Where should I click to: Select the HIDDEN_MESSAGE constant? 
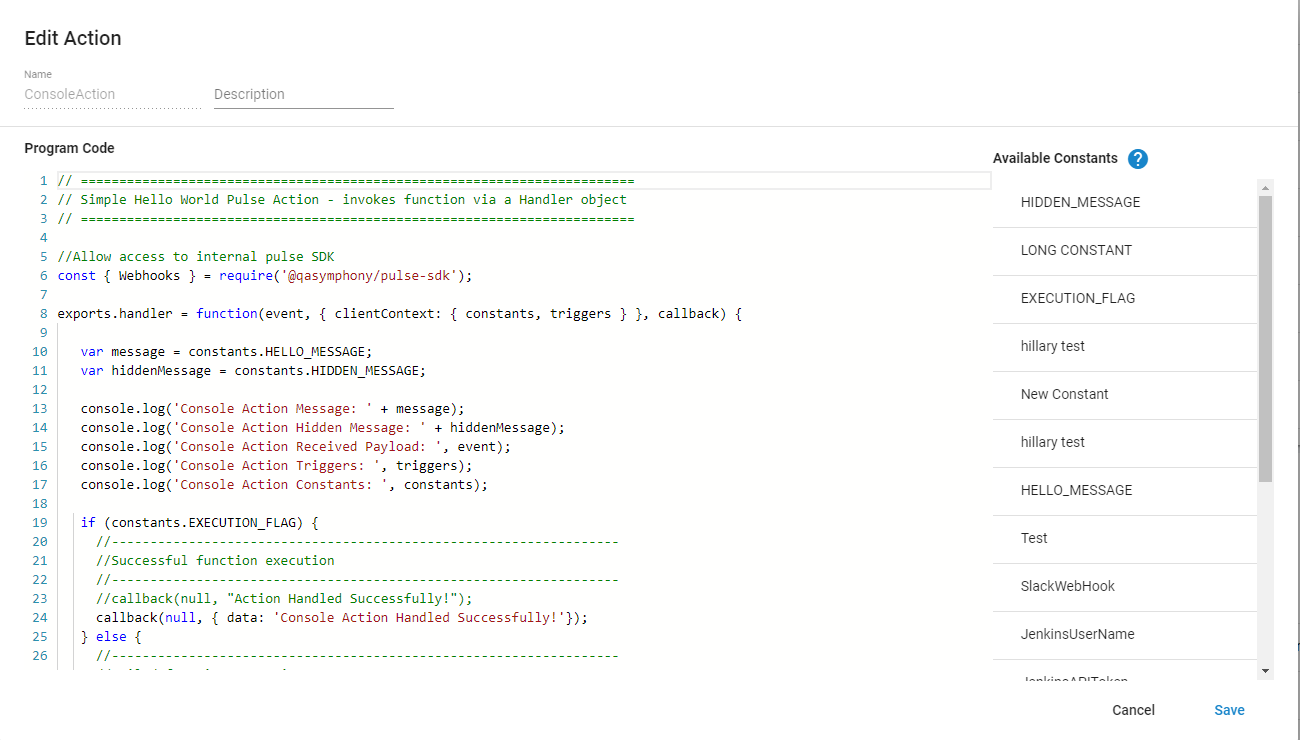1080,202
